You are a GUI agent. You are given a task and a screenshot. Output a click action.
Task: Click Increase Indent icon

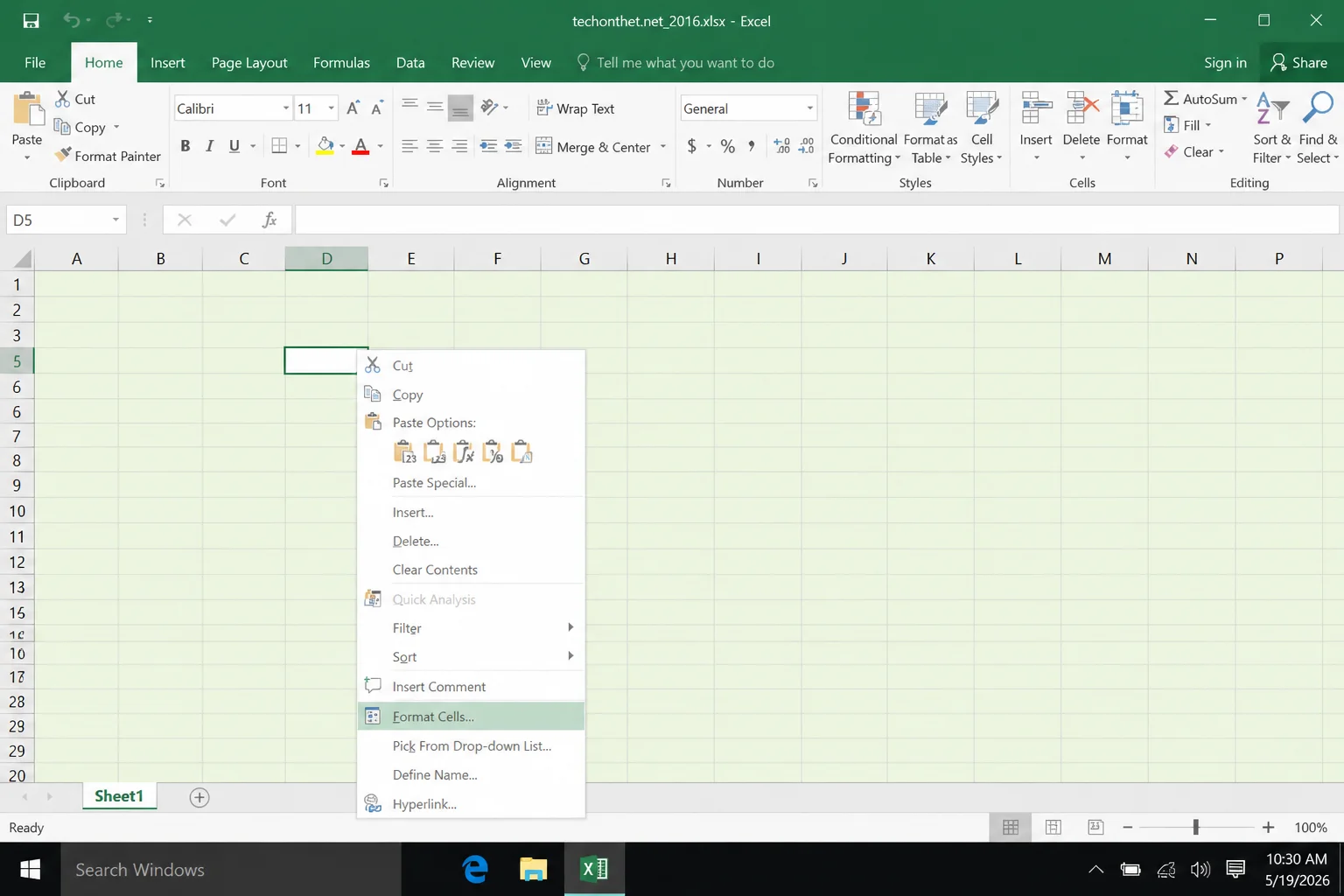click(x=514, y=146)
